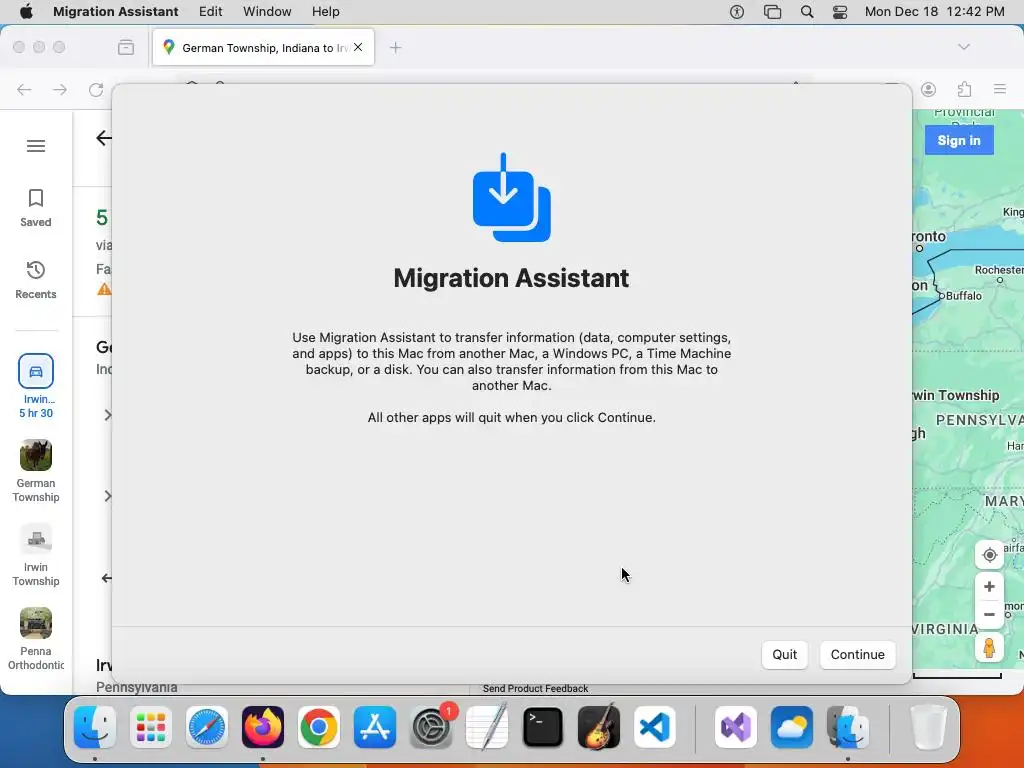
Task: Open Google Chrome from the Dock
Action: (x=319, y=727)
